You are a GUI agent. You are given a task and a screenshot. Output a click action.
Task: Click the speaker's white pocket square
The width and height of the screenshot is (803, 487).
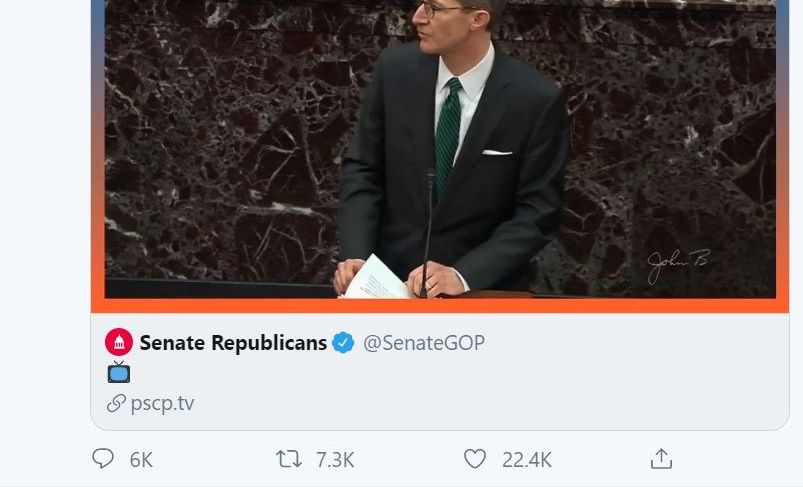(497, 152)
